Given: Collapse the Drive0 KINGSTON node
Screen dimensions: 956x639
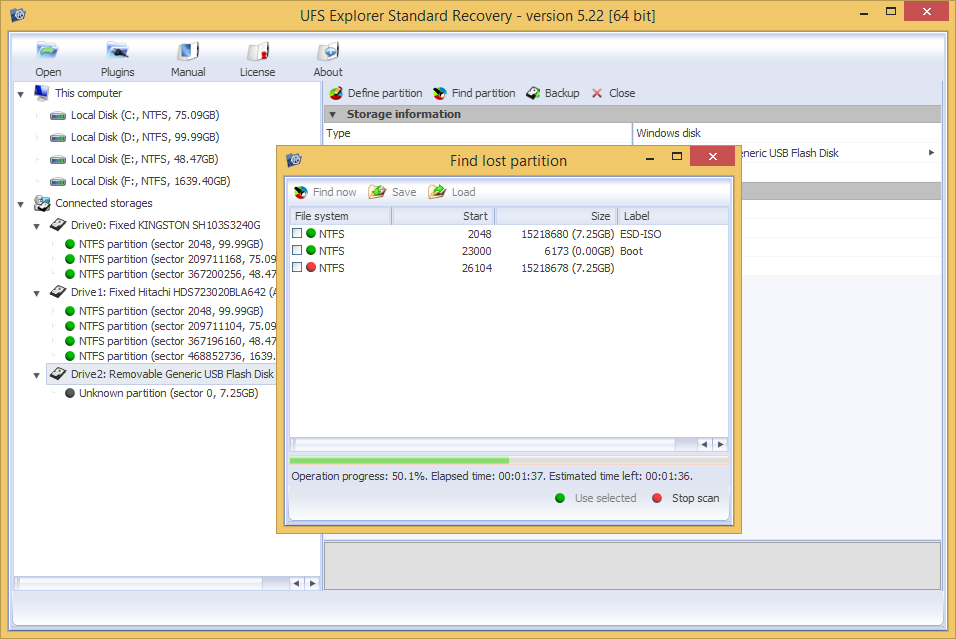Looking at the screenshot, I should [37, 226].
